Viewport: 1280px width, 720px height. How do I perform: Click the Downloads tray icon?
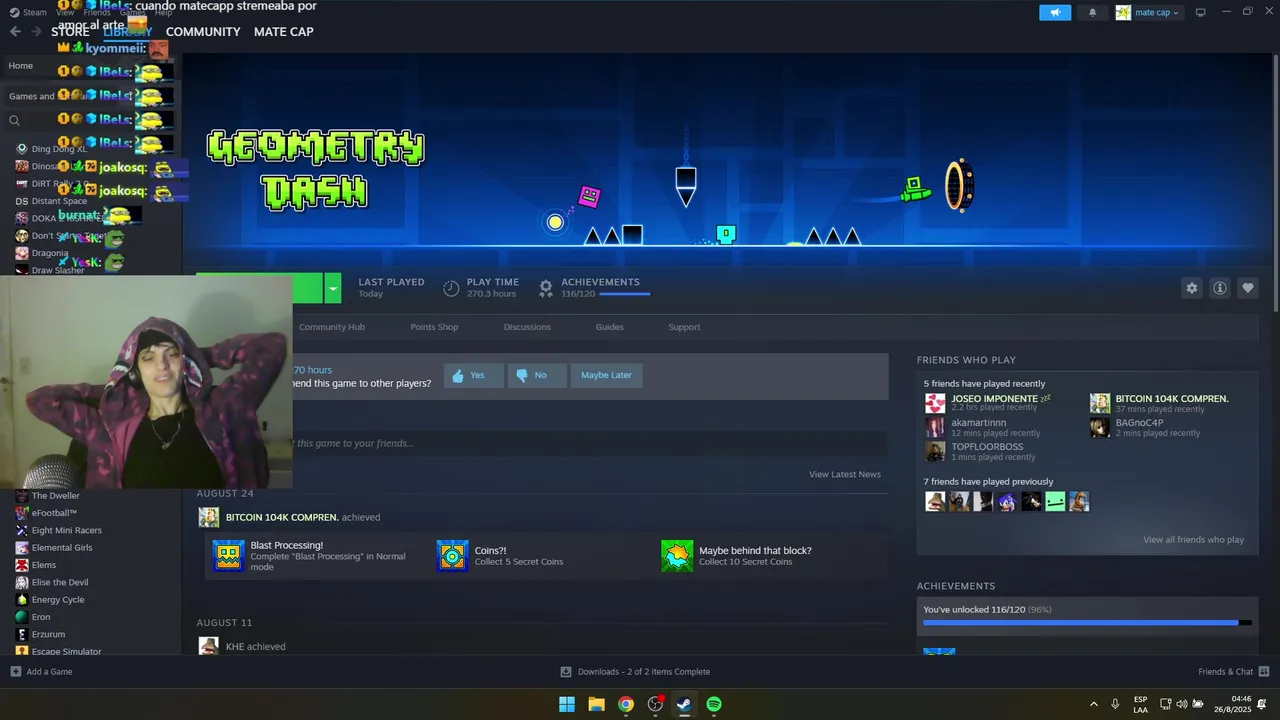[x=566, y=671]
